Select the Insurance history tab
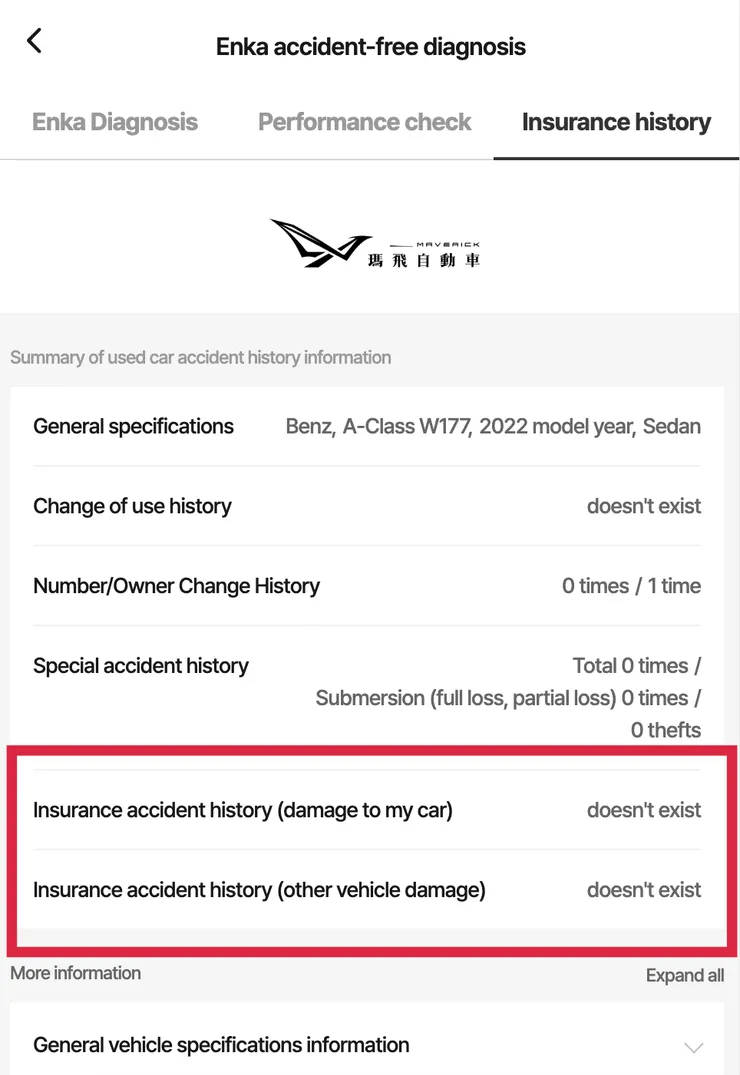740x1075 pixels. coord(616,122)
